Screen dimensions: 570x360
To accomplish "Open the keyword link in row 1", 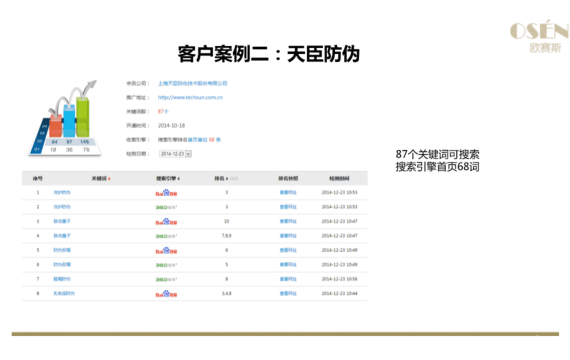I will pos(62,192).
